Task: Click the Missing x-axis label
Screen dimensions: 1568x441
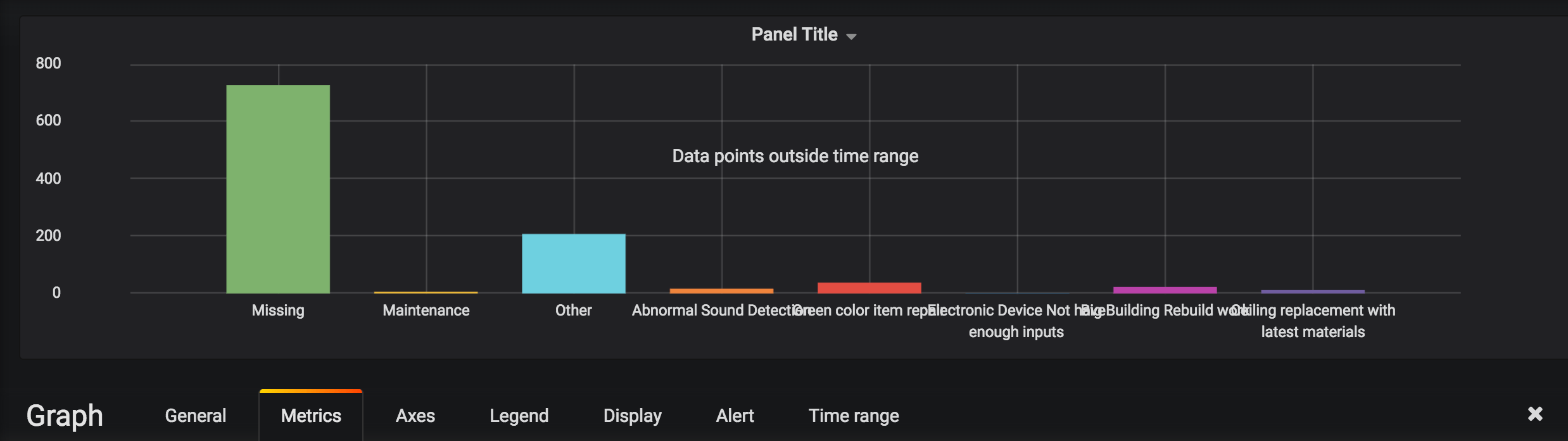Action: coord(278,310)
